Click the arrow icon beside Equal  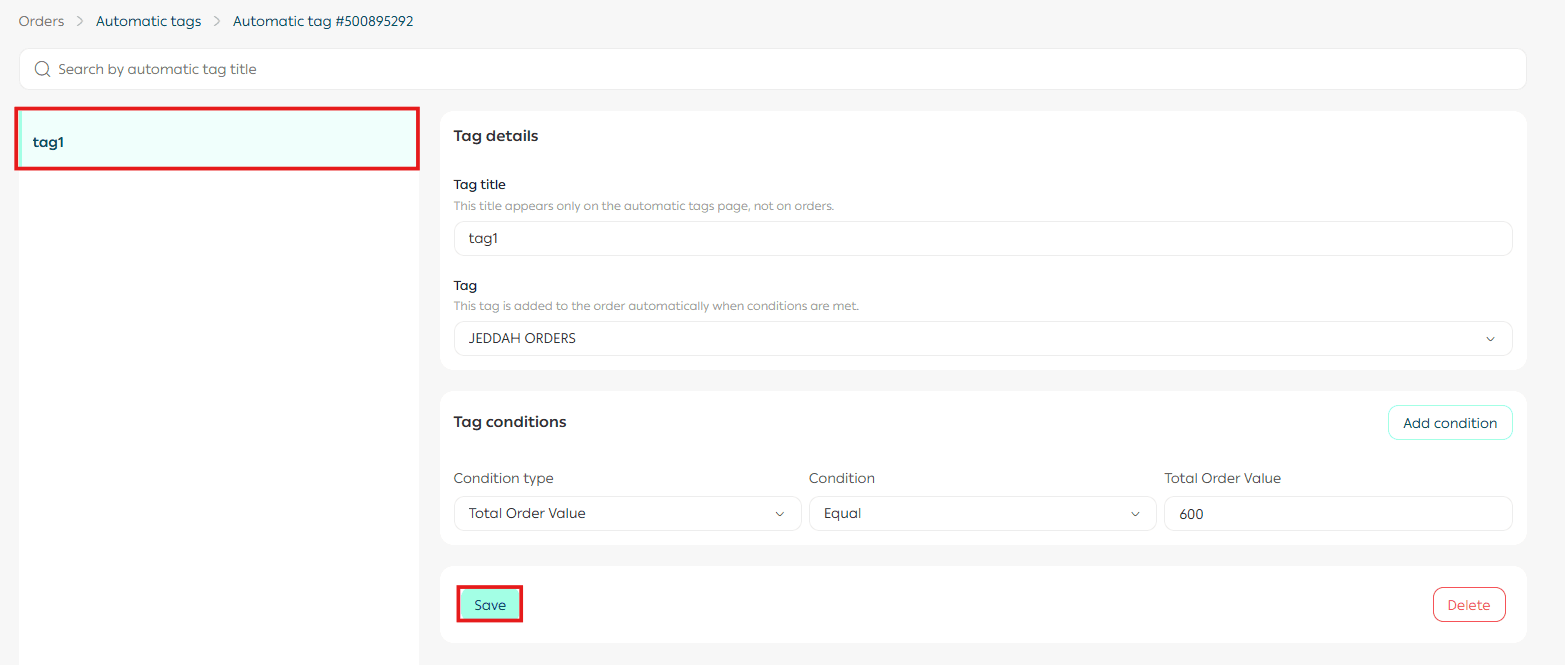(1135, 514)
